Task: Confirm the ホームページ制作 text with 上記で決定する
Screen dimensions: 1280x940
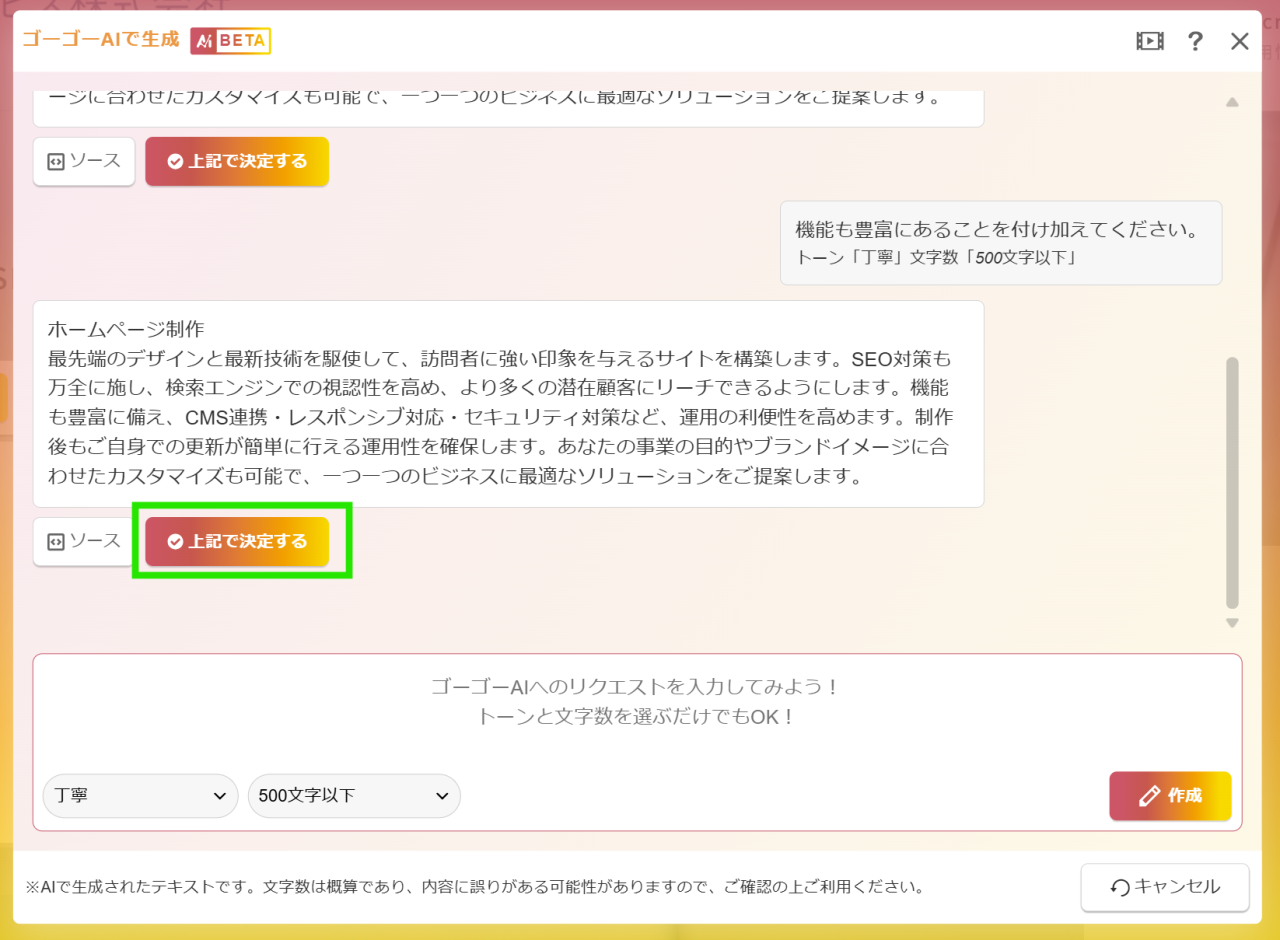Action: click(x=237, y=541)
